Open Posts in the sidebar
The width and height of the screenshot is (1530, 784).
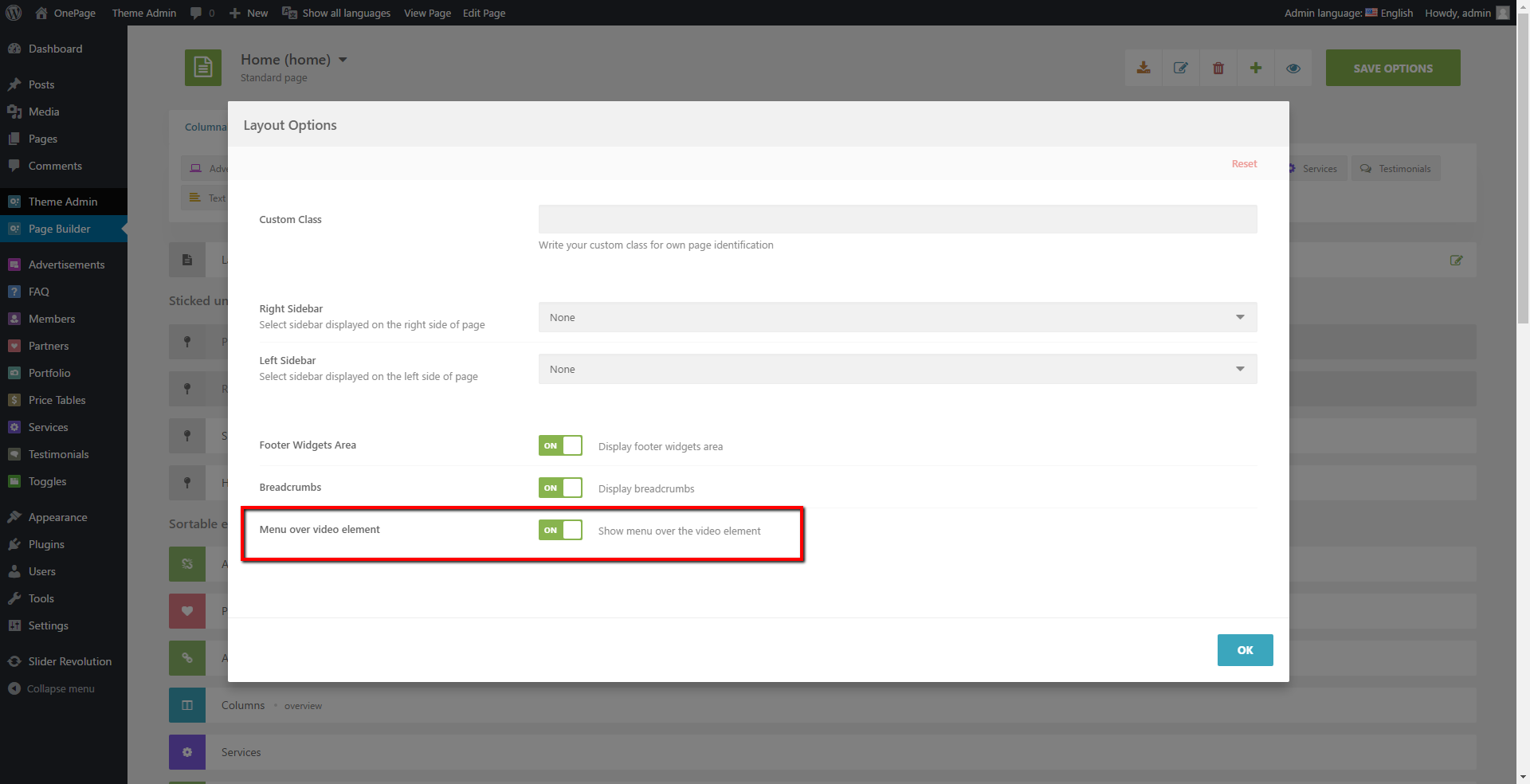pyautogui.click(x=64, y=84)
